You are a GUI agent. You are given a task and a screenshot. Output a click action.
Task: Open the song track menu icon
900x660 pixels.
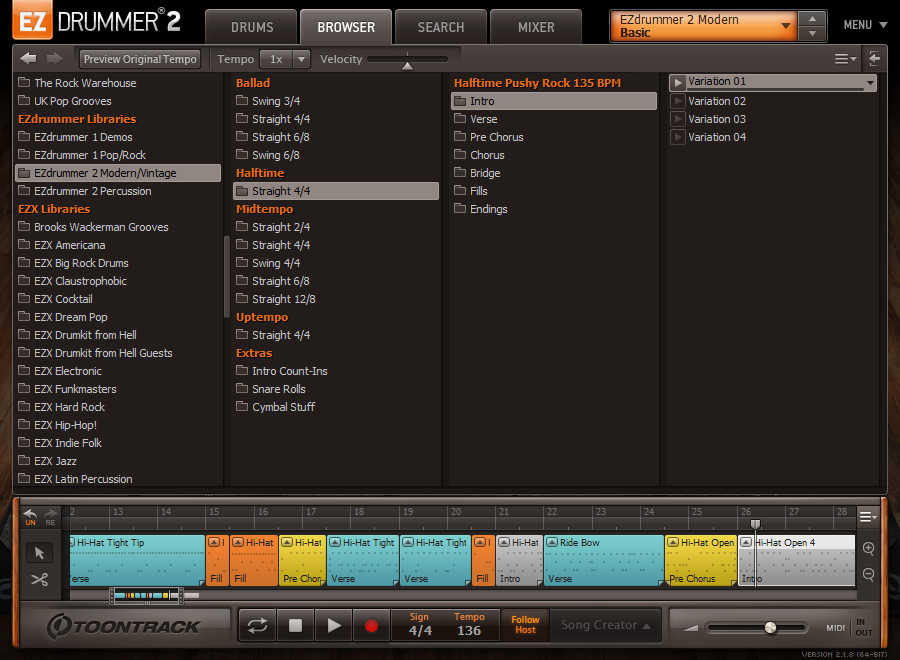click(x=868, y=517)
